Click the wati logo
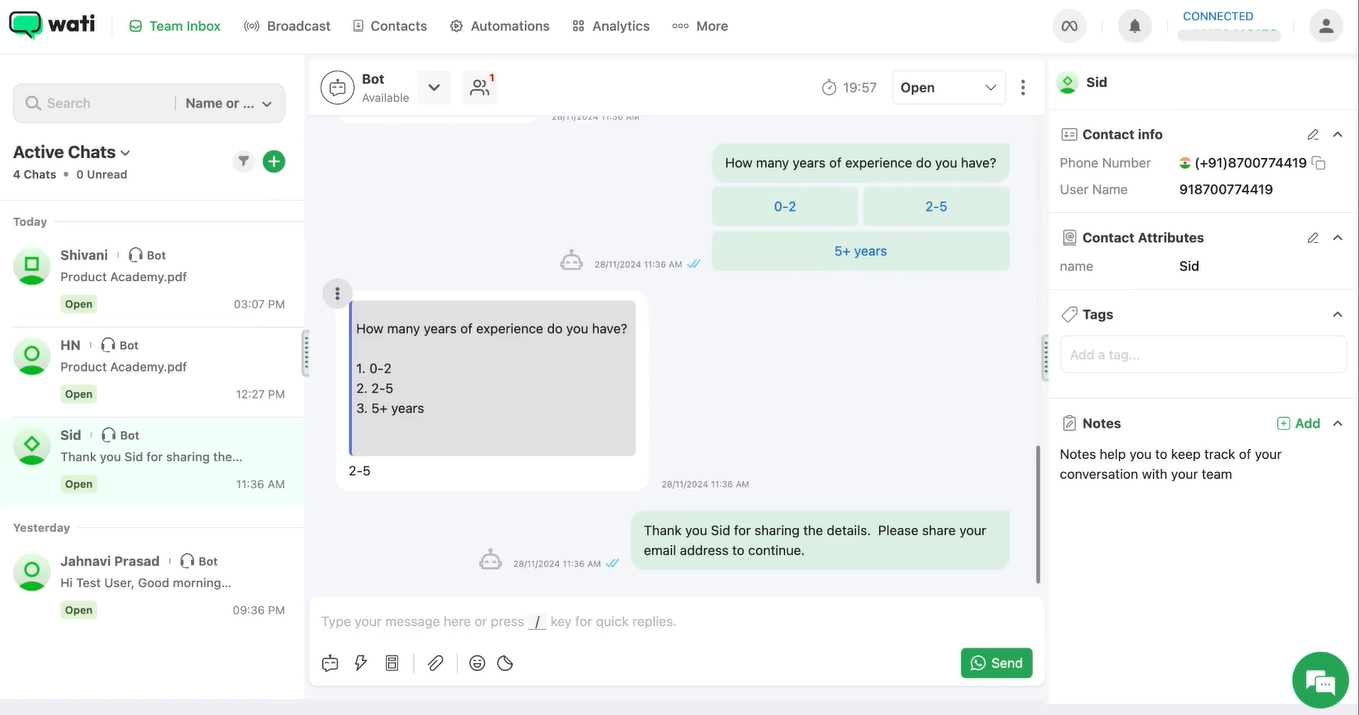 [52, 25]
